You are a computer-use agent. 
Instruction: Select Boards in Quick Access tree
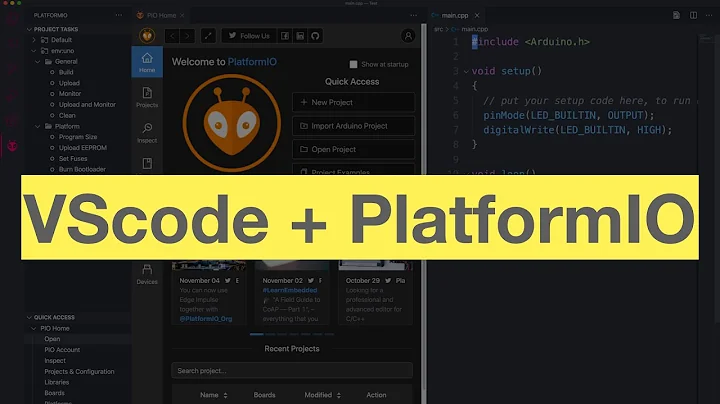pyautogui.click(x=54, y=393)
